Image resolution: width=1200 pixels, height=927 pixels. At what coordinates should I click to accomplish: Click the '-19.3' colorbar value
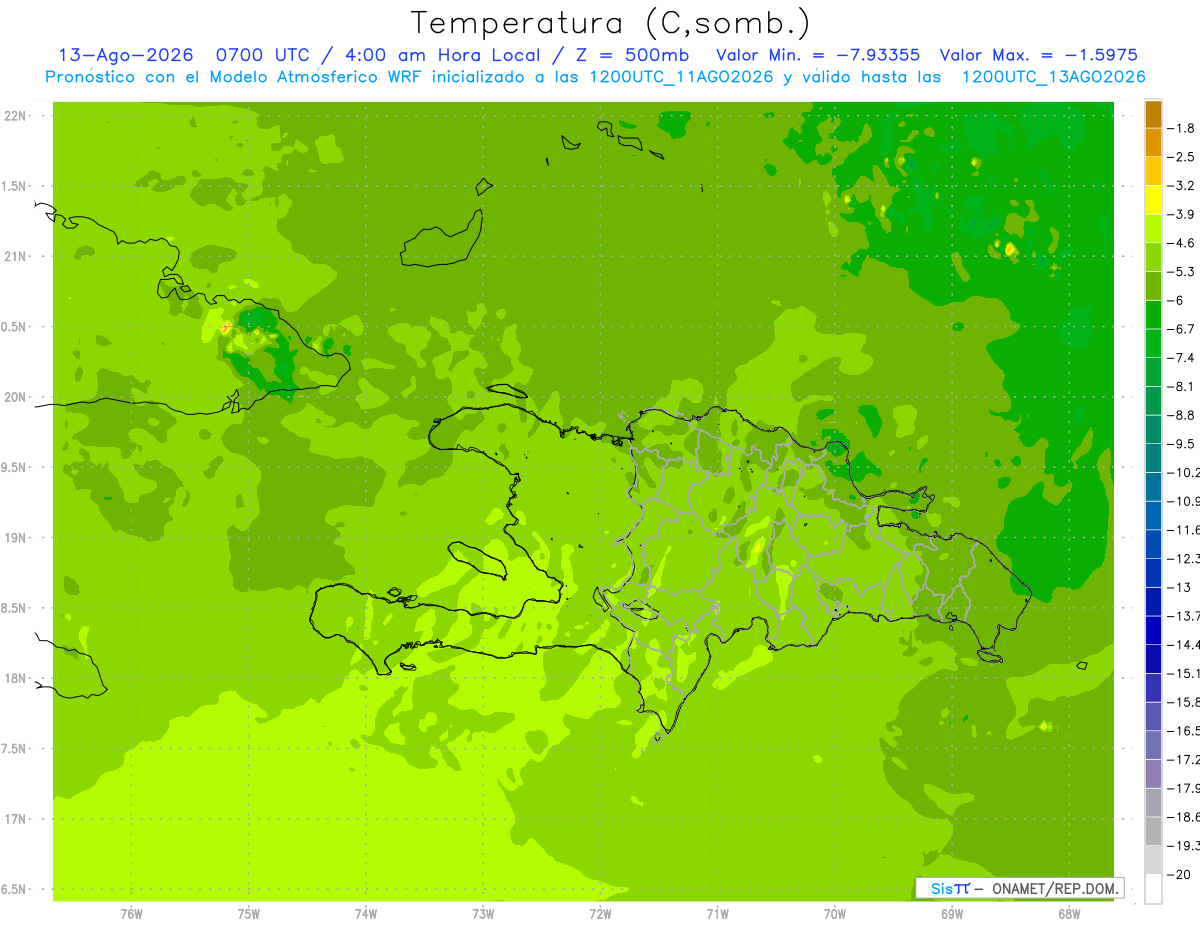pyautogui.click(x=1185, y=846)
